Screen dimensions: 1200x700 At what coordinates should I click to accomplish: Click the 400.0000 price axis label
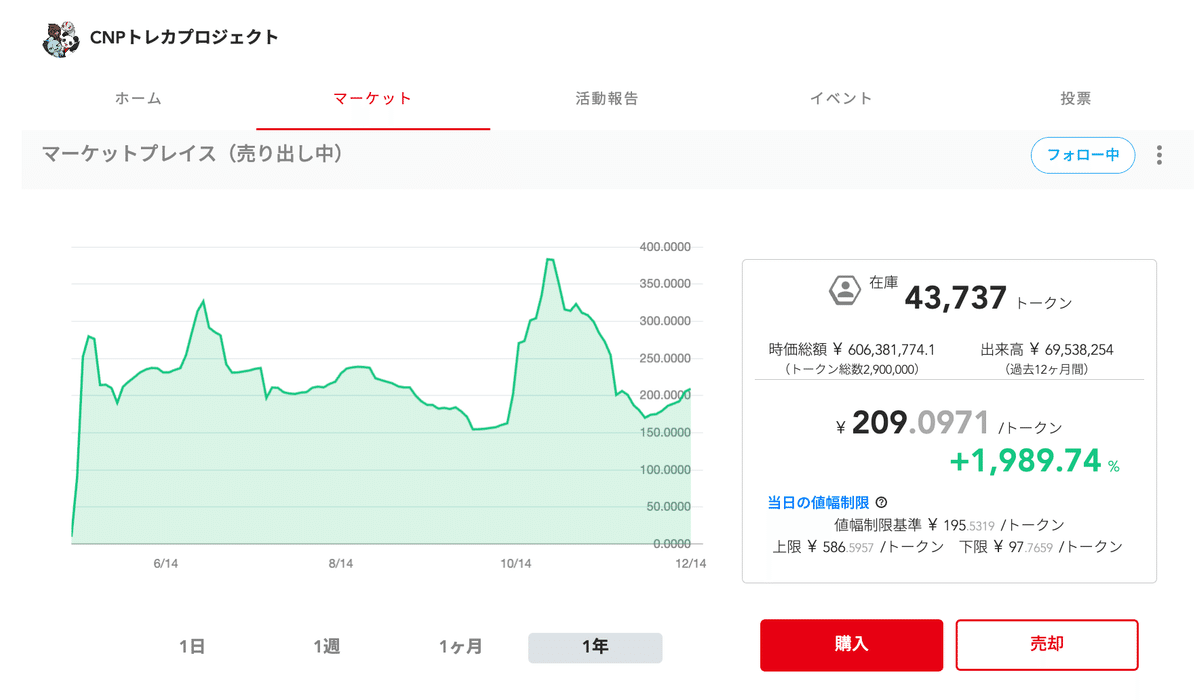click(x=665, y=247)
